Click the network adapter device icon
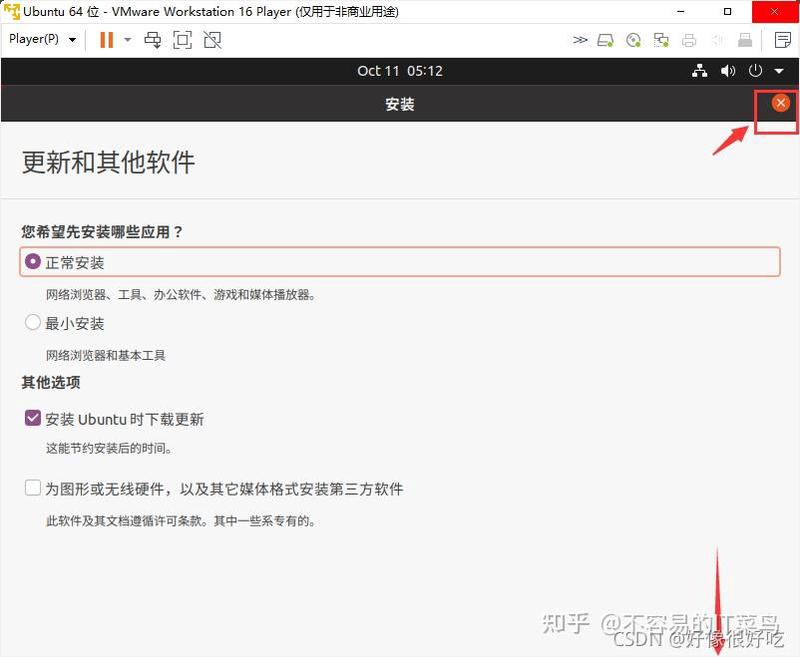The height and width of the screenshot is (657, 800). 661,40
